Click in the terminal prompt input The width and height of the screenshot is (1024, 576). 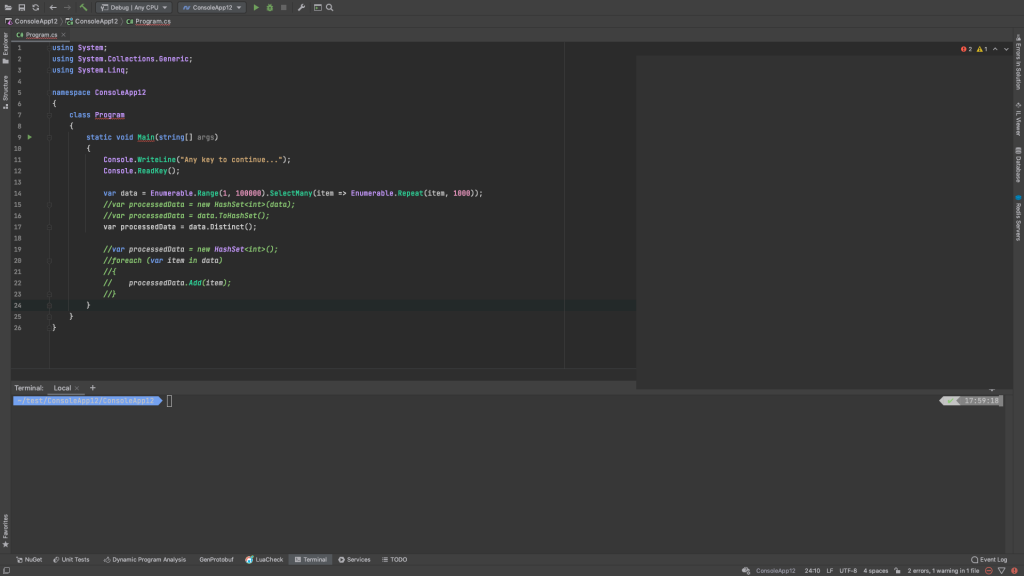point(170,401)
